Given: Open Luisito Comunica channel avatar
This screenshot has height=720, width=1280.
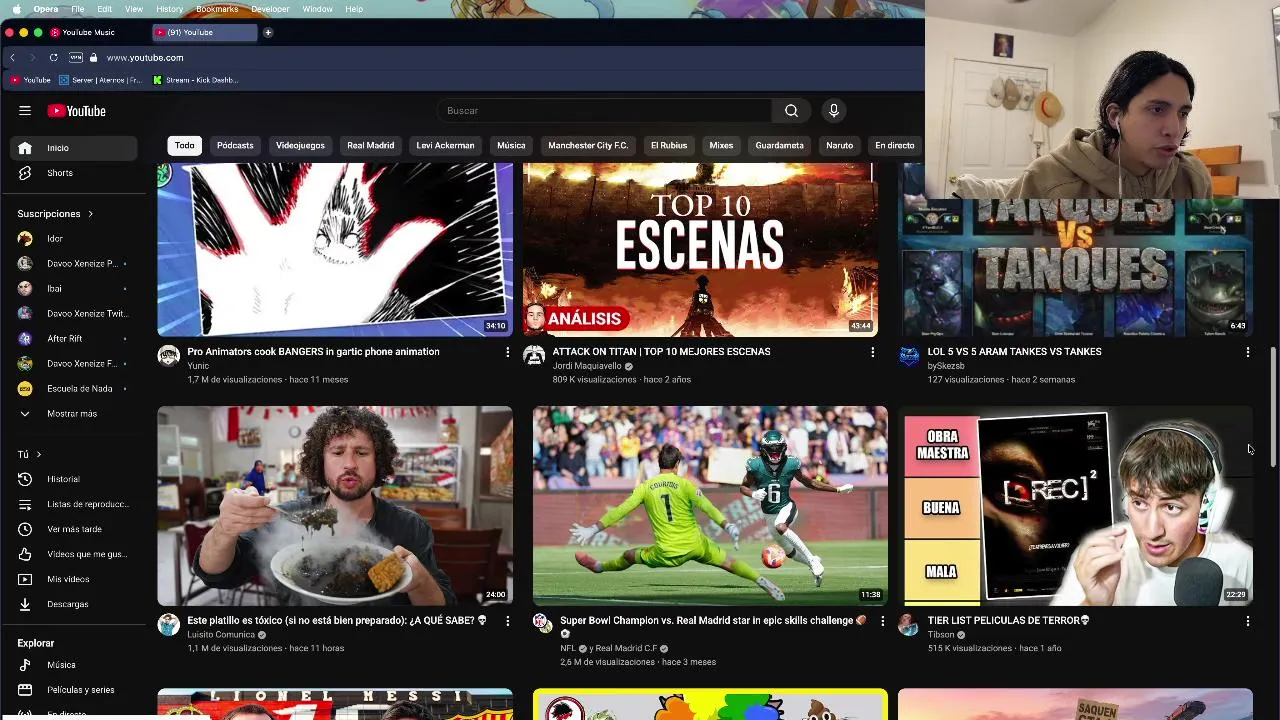Looking at the screenshot, I should tap(169, 625).
